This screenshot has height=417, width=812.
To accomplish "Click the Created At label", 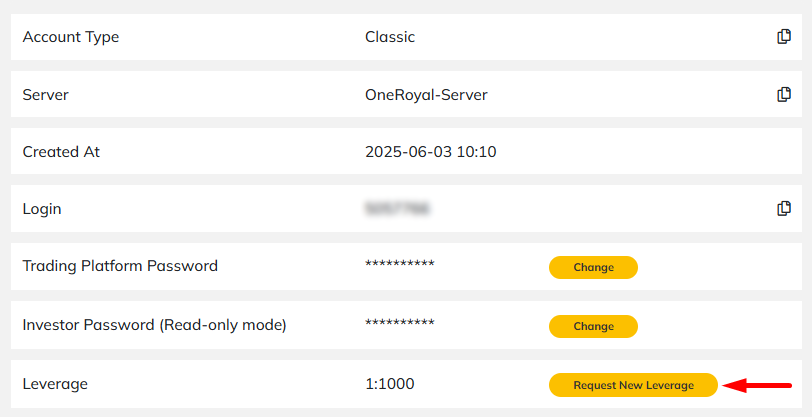I will tap(61, 152).
